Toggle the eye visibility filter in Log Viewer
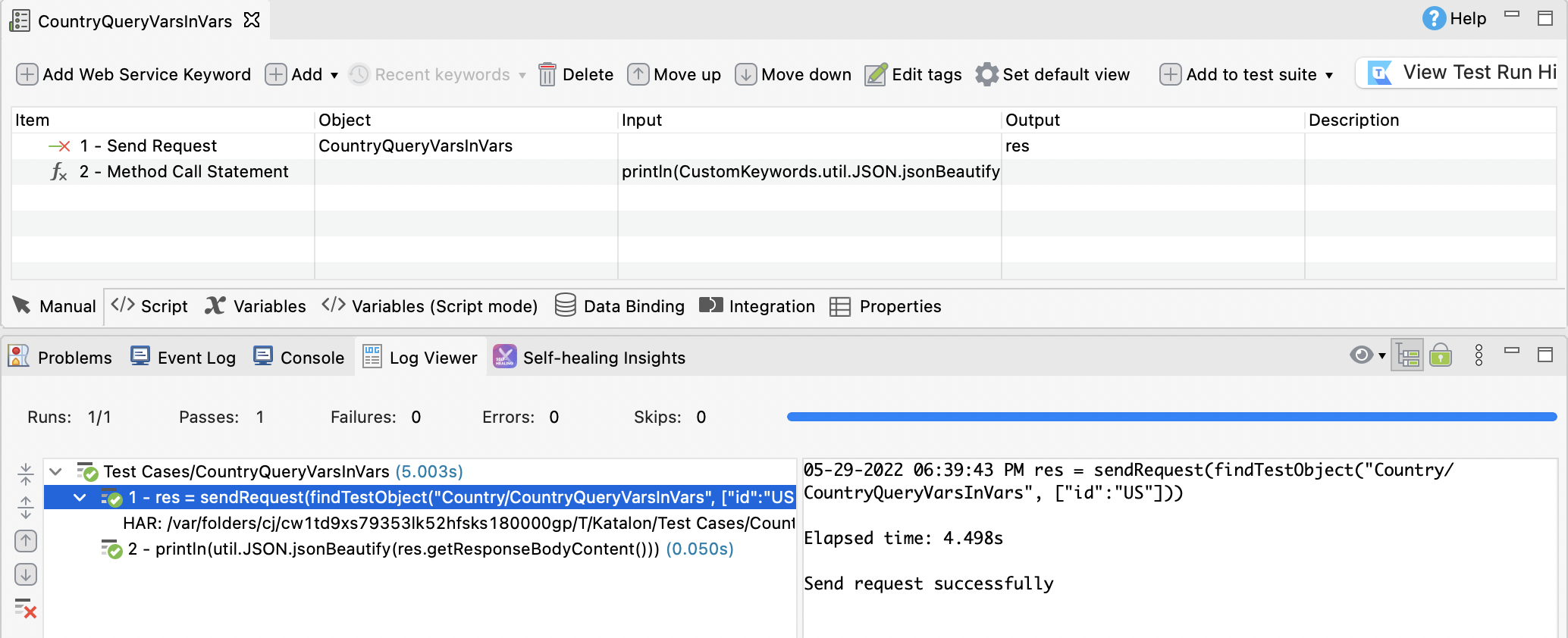This screenshot has width=1568, height=638. 1361,355
